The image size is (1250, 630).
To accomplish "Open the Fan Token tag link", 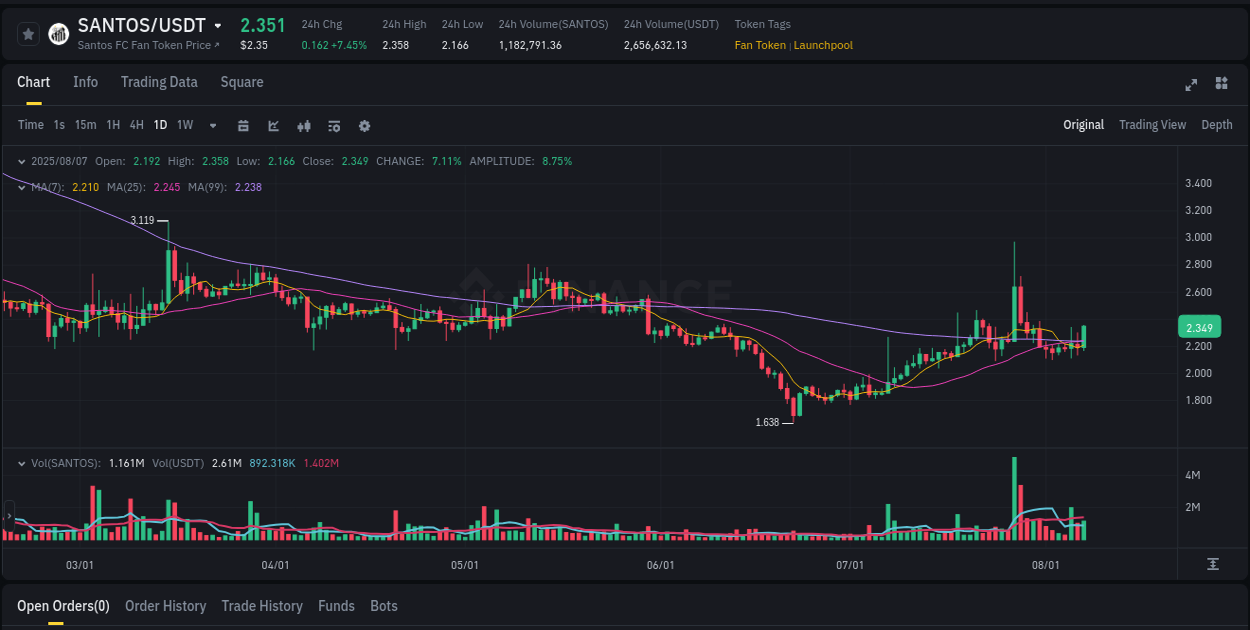I will tap(760, 45).
